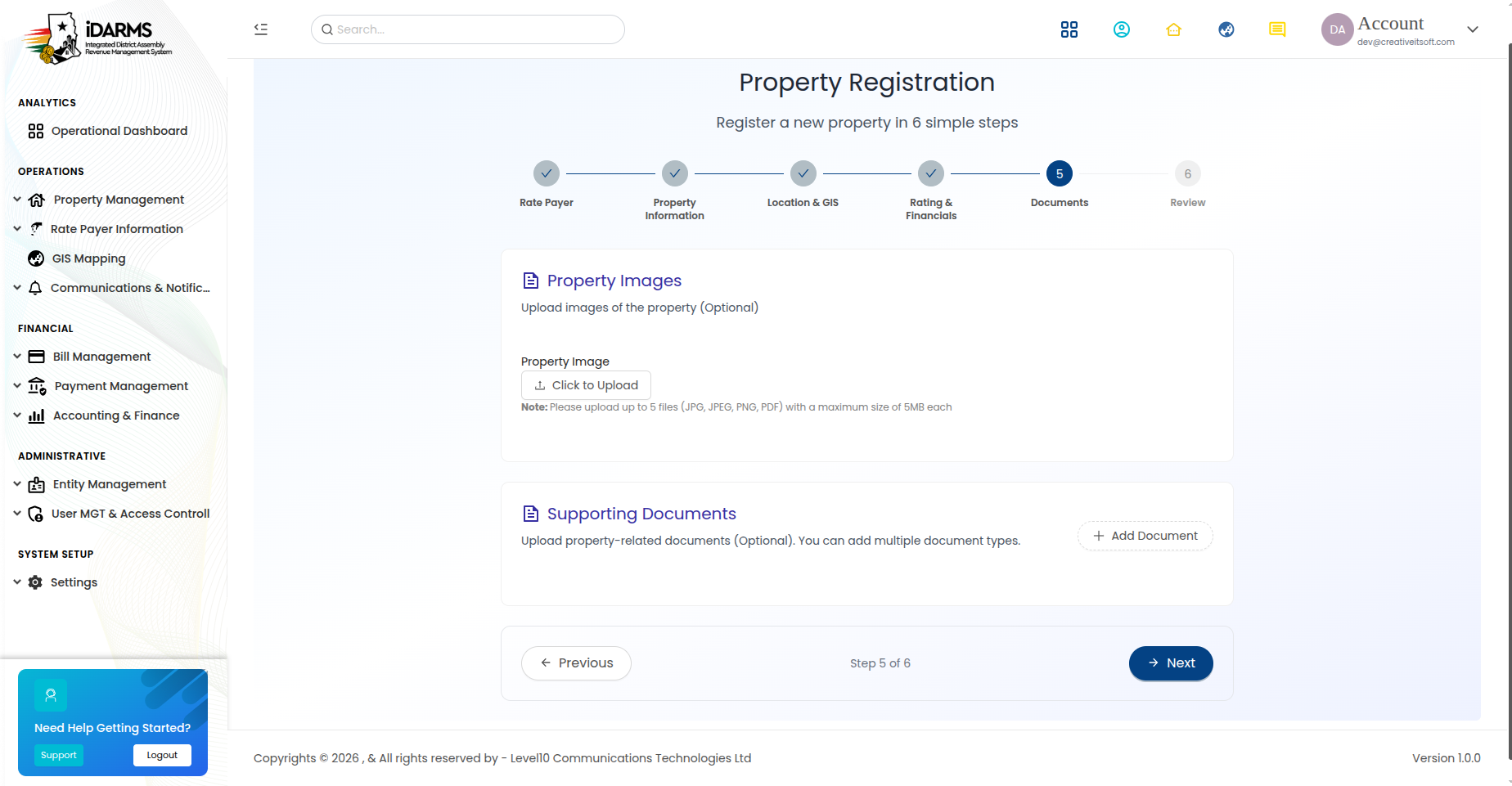
Task: Go back with Previous button
Action: pyautogui.click(x=576, y=663)
